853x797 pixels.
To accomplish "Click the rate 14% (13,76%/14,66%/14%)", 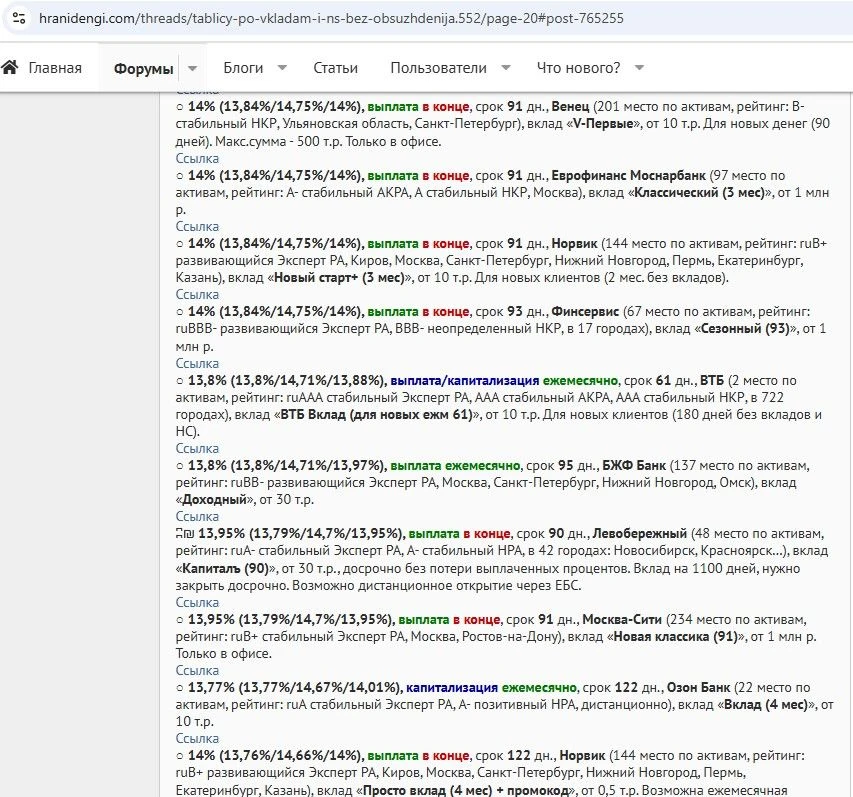I will (x=275, y=756).
